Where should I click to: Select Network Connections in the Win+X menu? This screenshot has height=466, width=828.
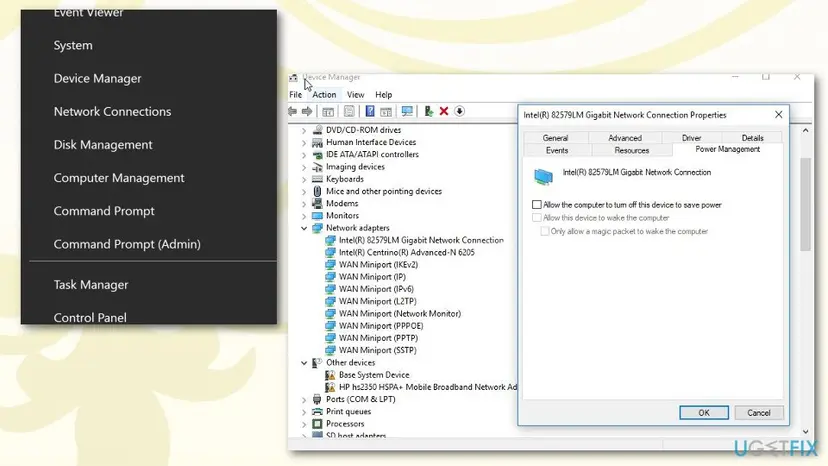(112, 111)
